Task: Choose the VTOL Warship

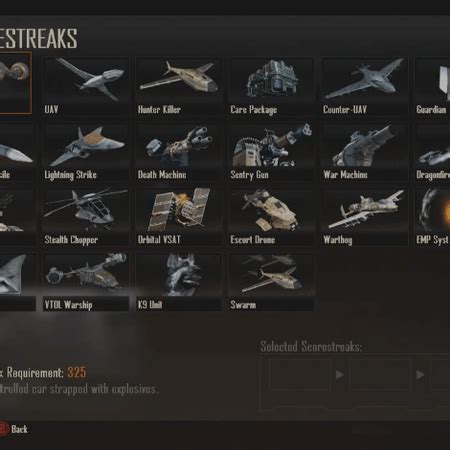Action: (86, 282)
